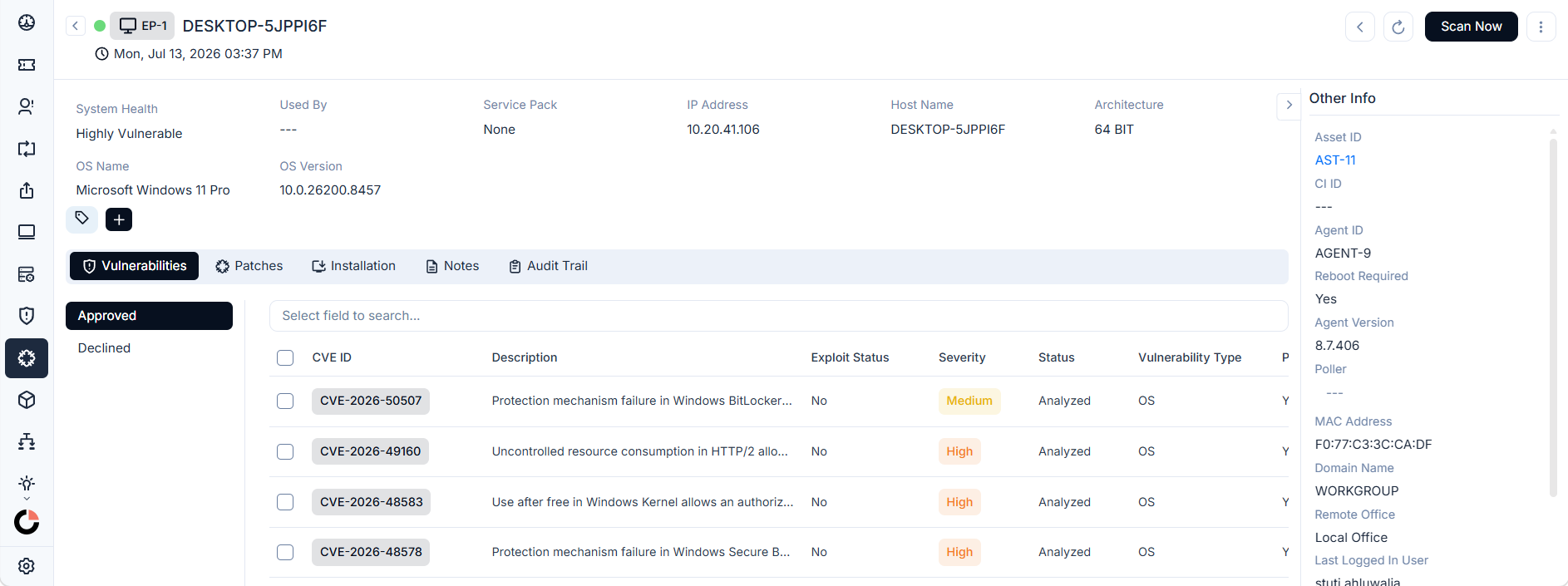Tick the checkbox for CVE-2026-49160

285,452
